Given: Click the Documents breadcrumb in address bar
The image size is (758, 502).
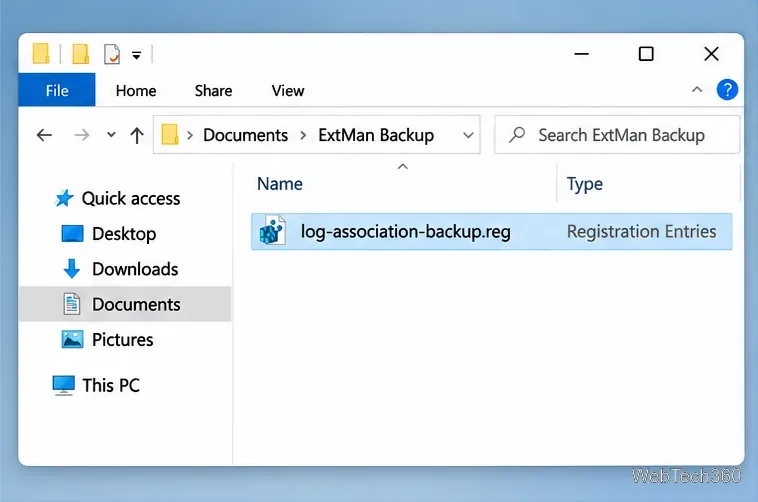Looking at the screenshot, I should click(x=245, y=135).
